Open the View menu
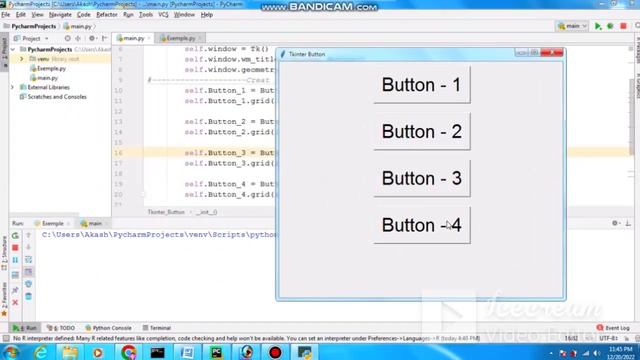 [38, 15]
